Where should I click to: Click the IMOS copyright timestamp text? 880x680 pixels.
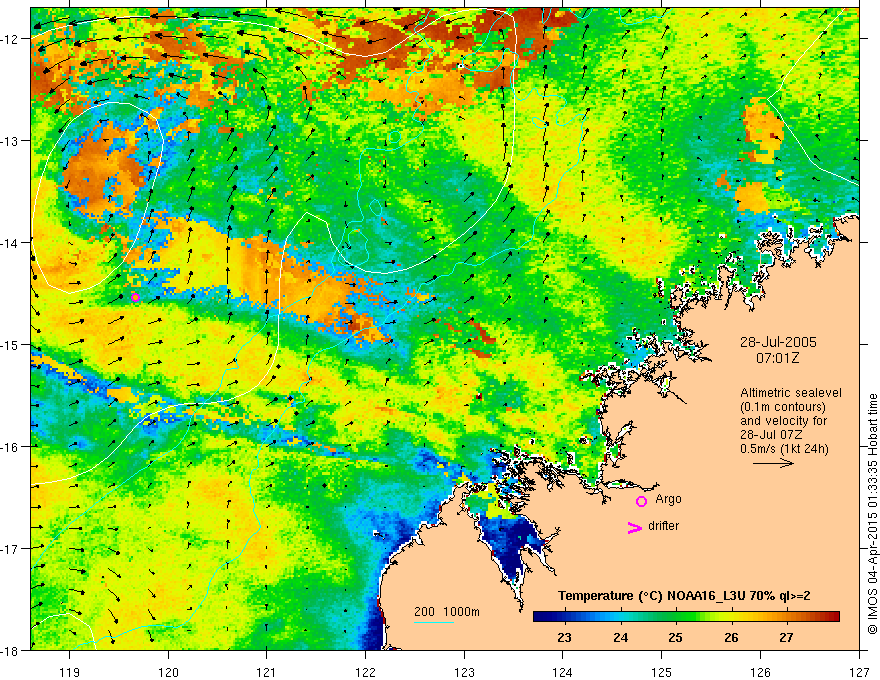coord(873,514)
